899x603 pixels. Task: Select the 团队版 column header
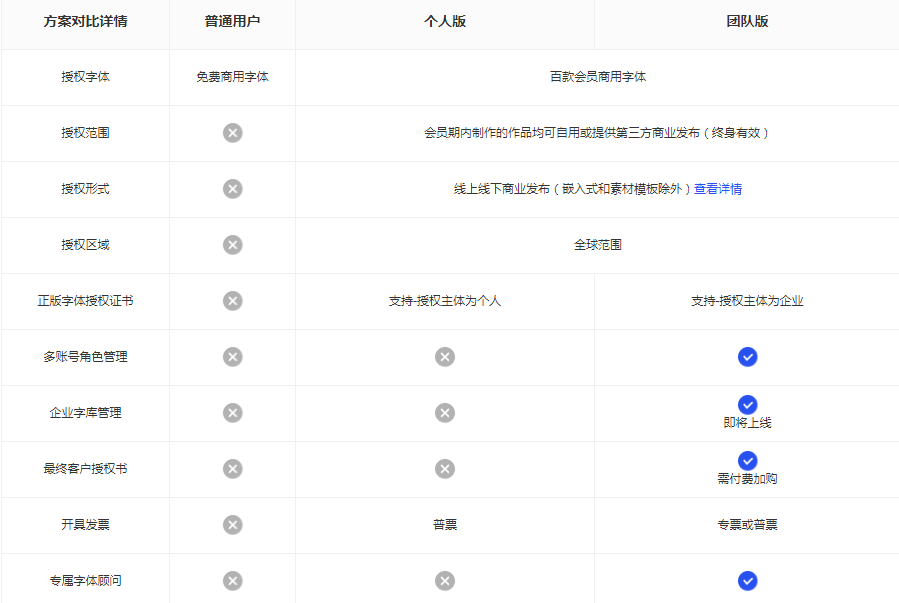(747, 21)
